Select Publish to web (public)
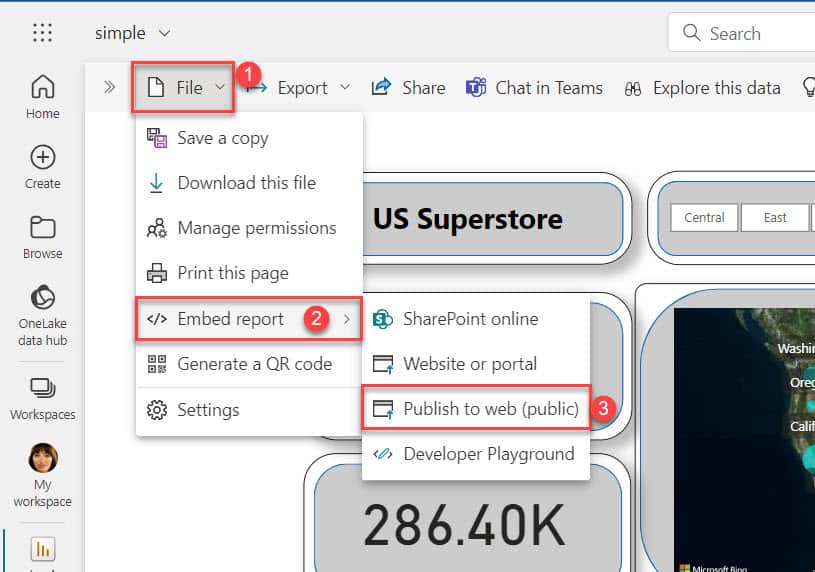Image resolution: width=815 pixels, height=572 pixels. 476,408
